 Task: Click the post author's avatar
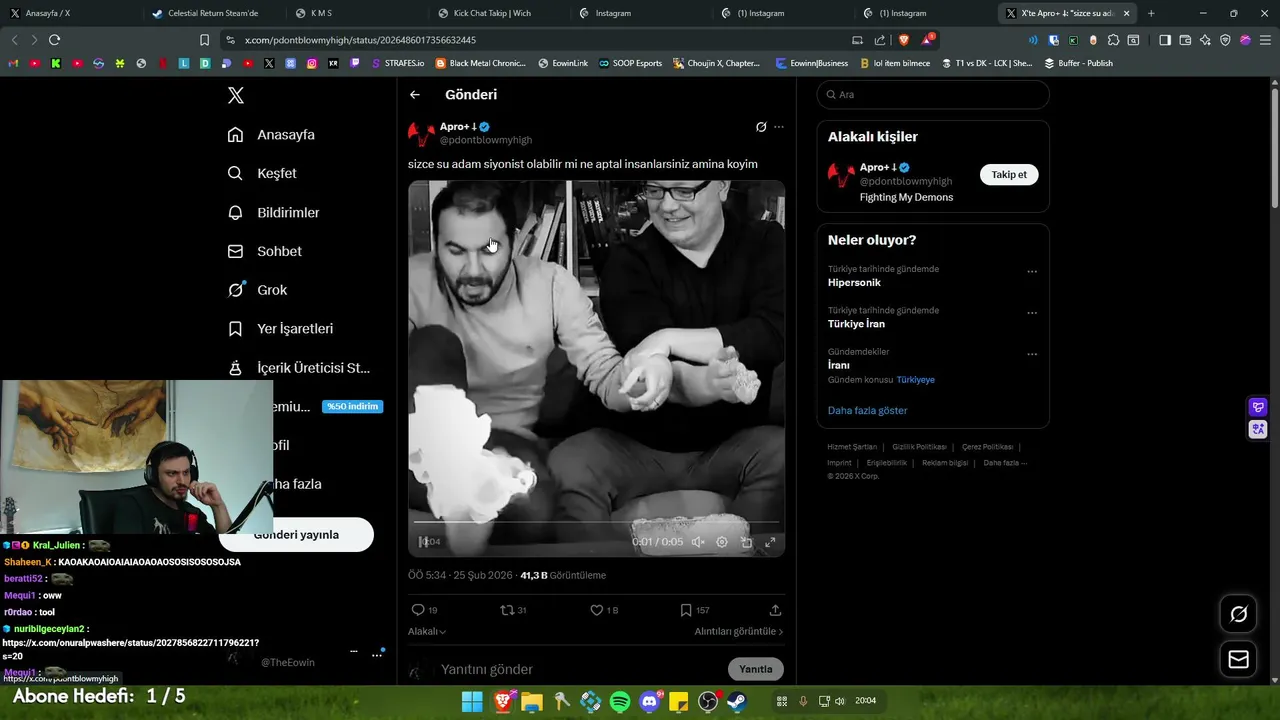[421, 133]
